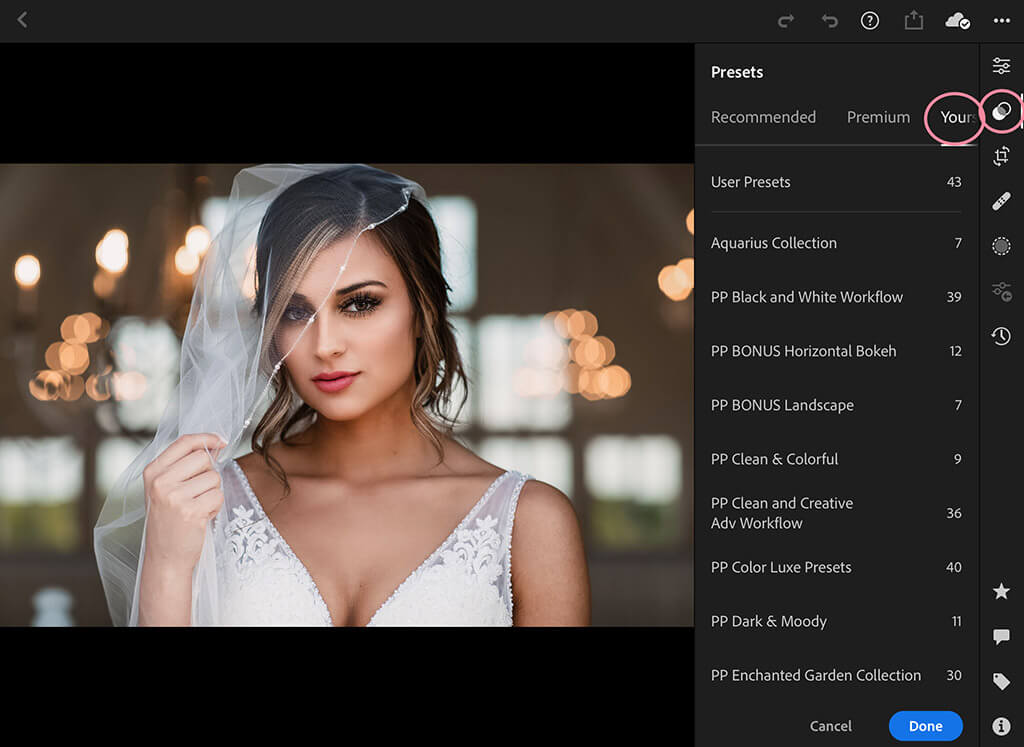Select the Presets icon in sidebar
This screenshot has height=747, width=1024.
click(1001, 111)
